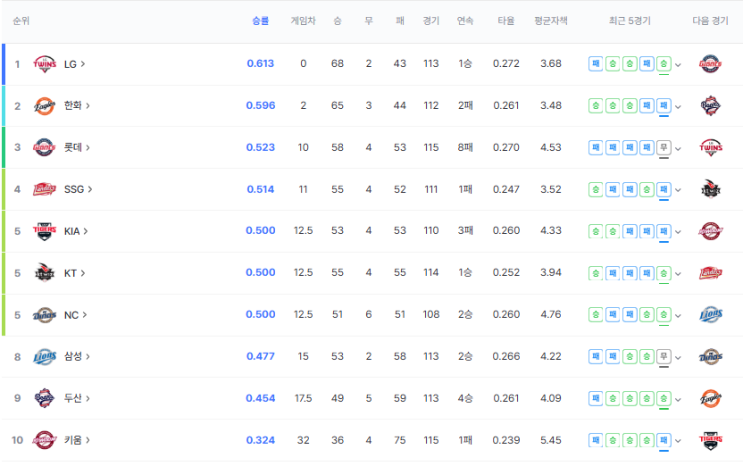
Task: Expand 키움 recent games dropdown arrow
Action: point(678,441)
